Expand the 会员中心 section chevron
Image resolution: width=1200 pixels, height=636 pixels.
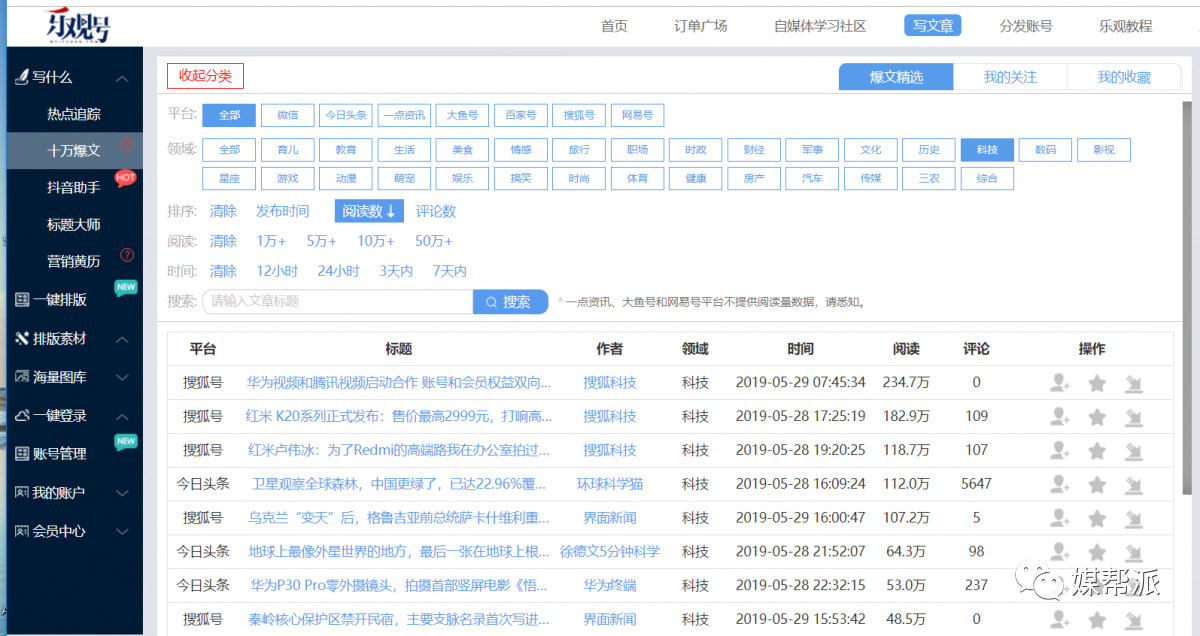122,531
